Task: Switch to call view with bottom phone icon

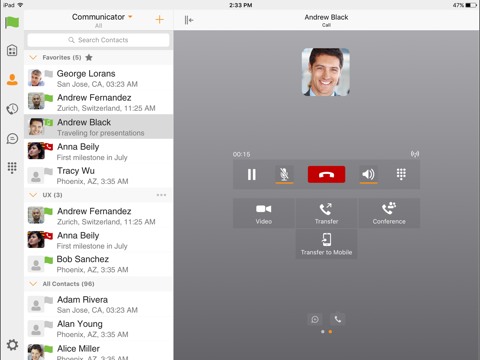Action: [338, 319]
